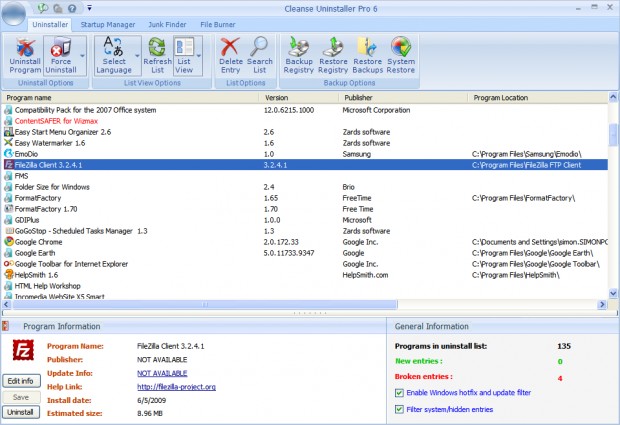Switch to the Uninstaller tab
Viewport: 620px width, 425px height.
(x=50, y=25)
